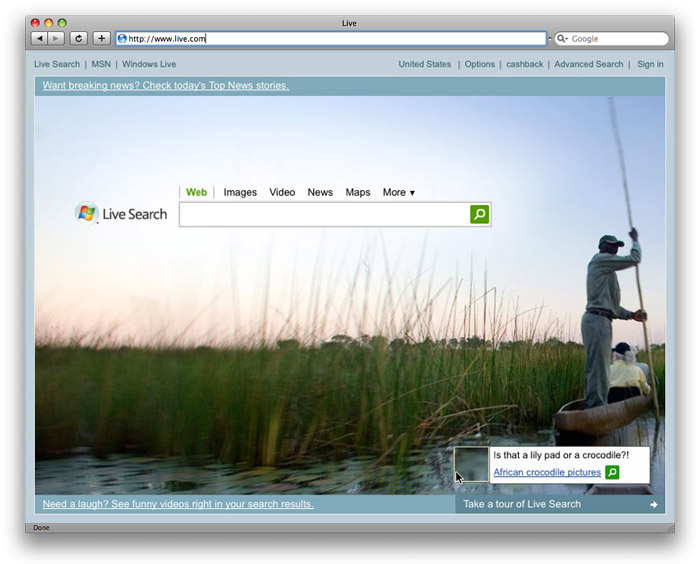Go back with the browser back arrow
700x564 pixels.
coord(39,38)
